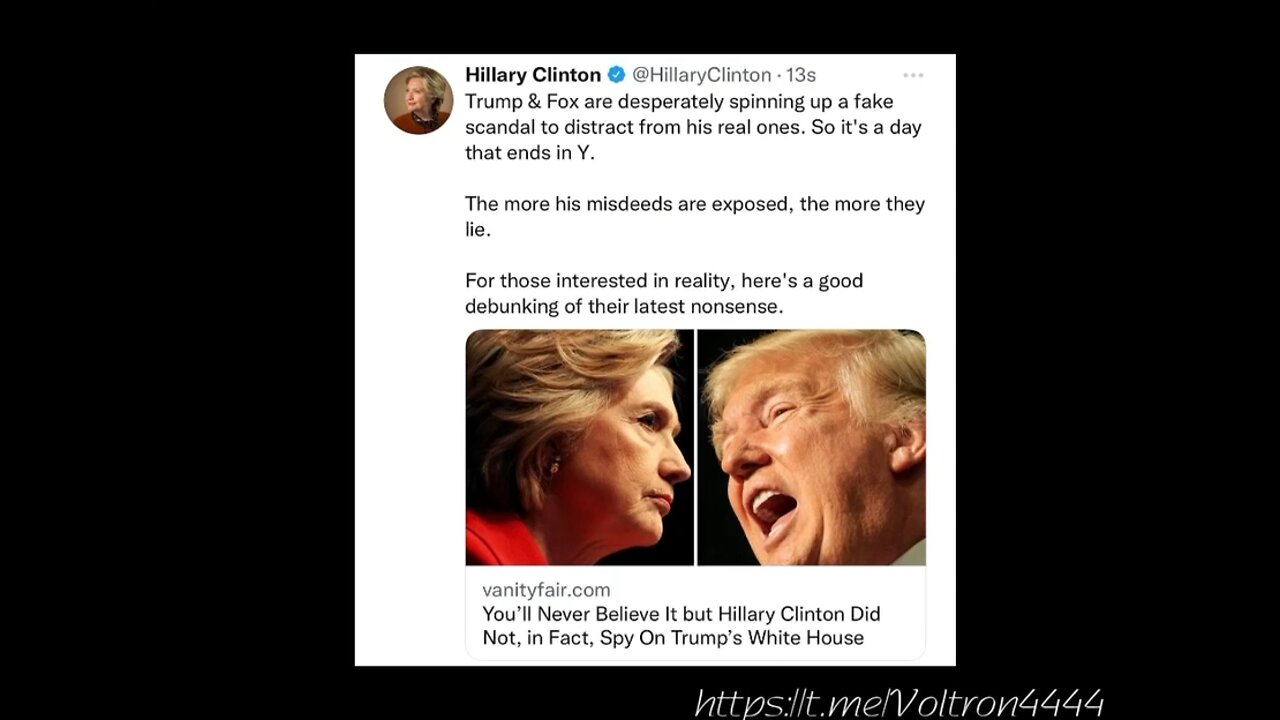Screen dimensions: 1280x720
Task: Click the blue verified badge
Action: (617, 75)
